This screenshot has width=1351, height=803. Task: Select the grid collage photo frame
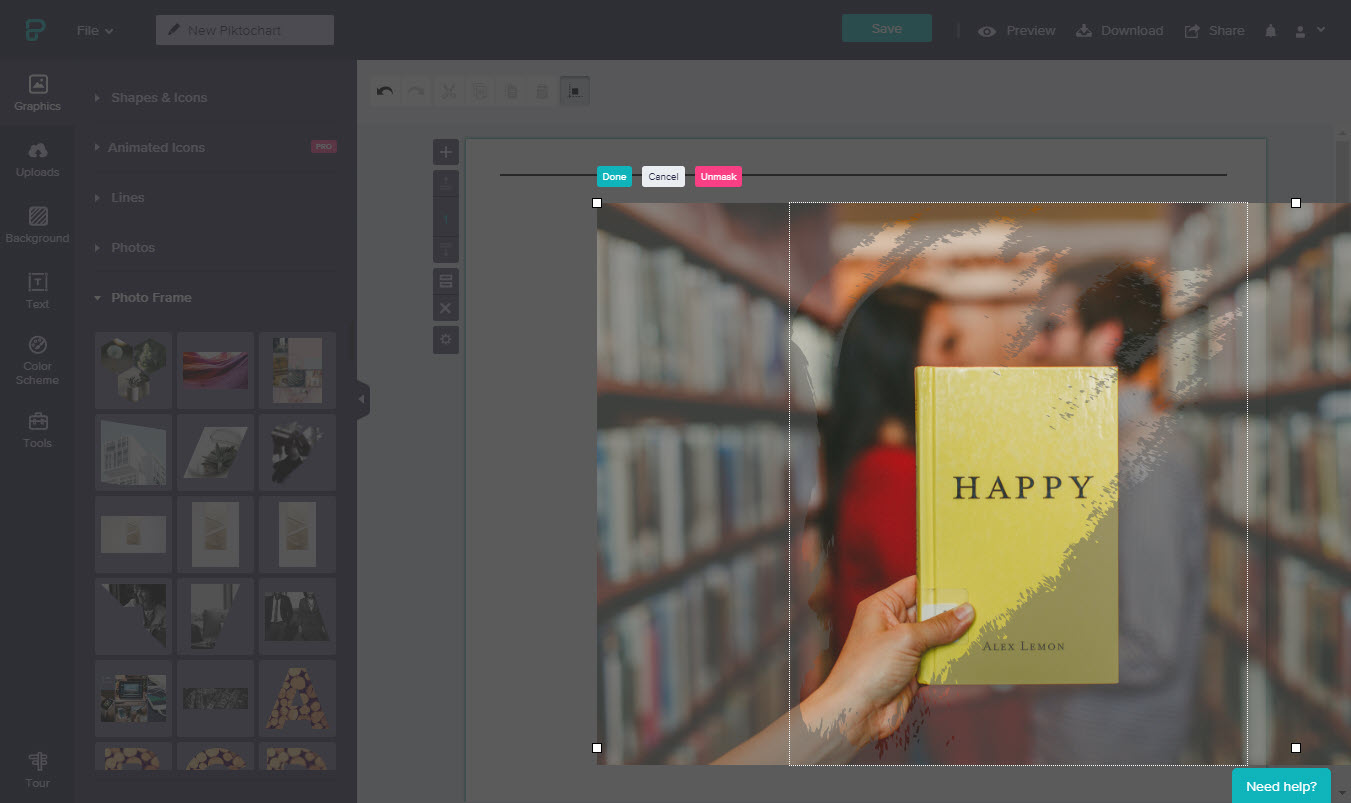coord(298,370)
